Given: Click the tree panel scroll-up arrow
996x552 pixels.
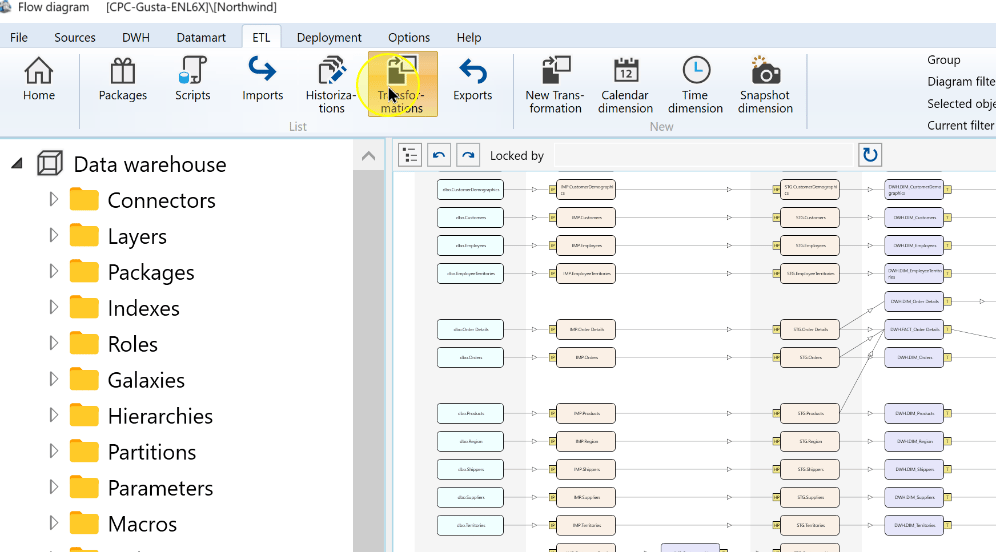Looking at the screenshot, I should pos(368,156).
